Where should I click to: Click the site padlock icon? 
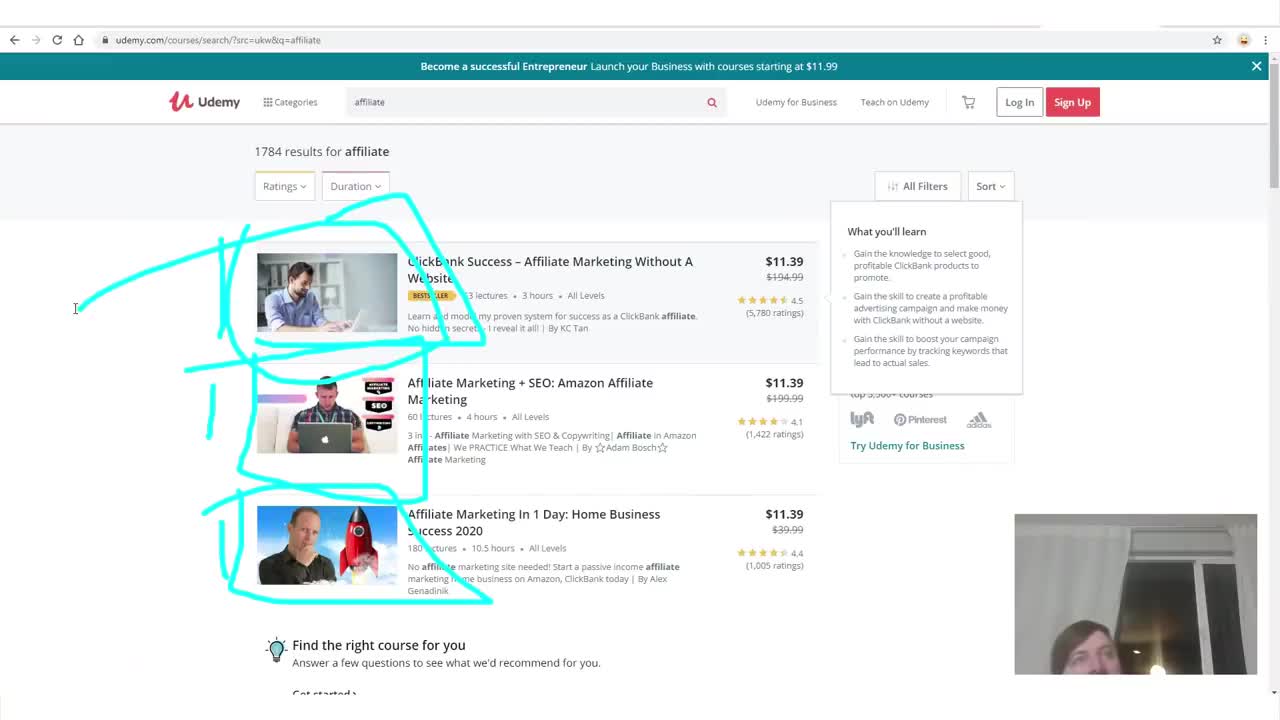(x=104, y=40)
